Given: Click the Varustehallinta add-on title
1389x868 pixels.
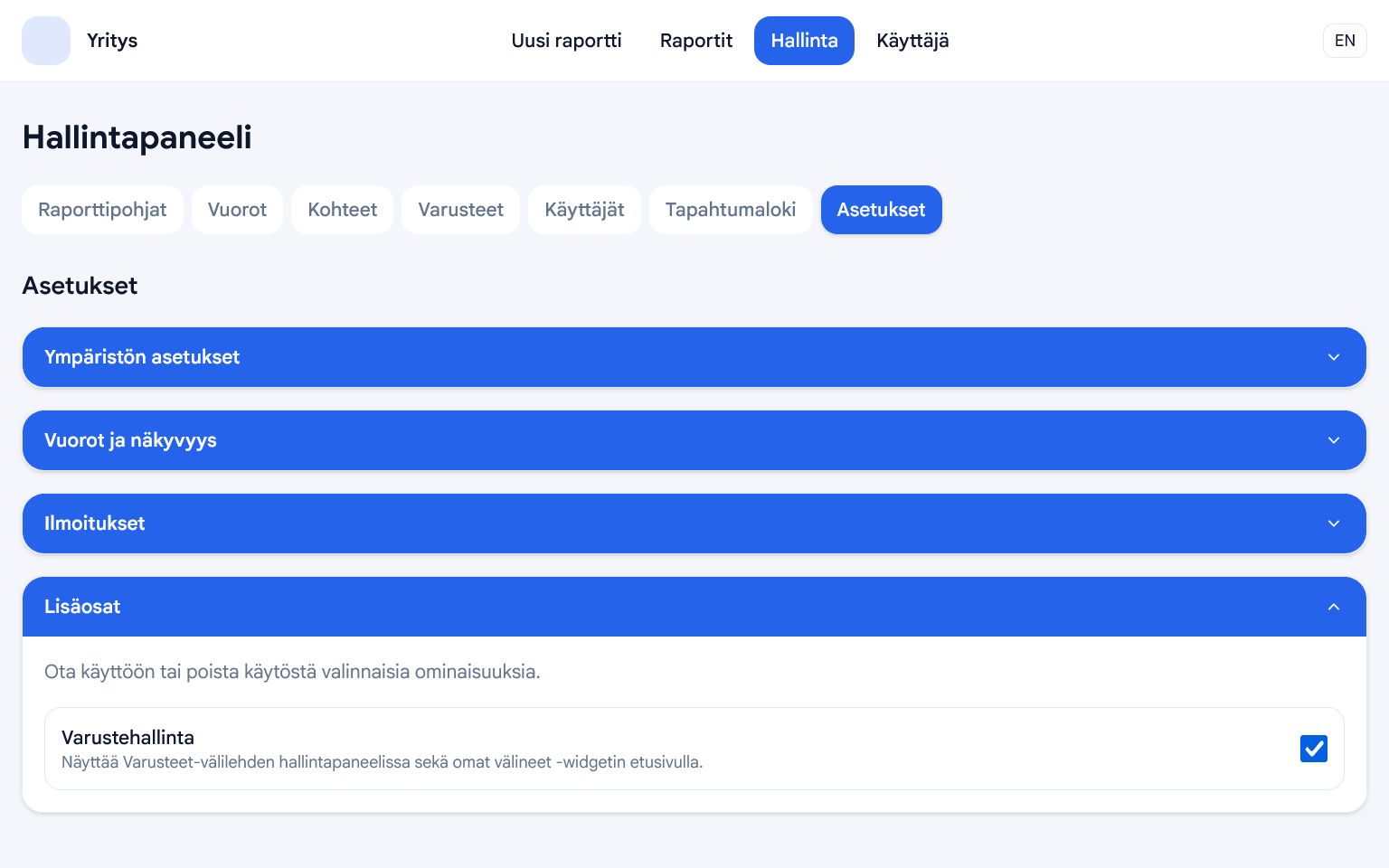Looking at the screenshot, I should tap(128, 738).
